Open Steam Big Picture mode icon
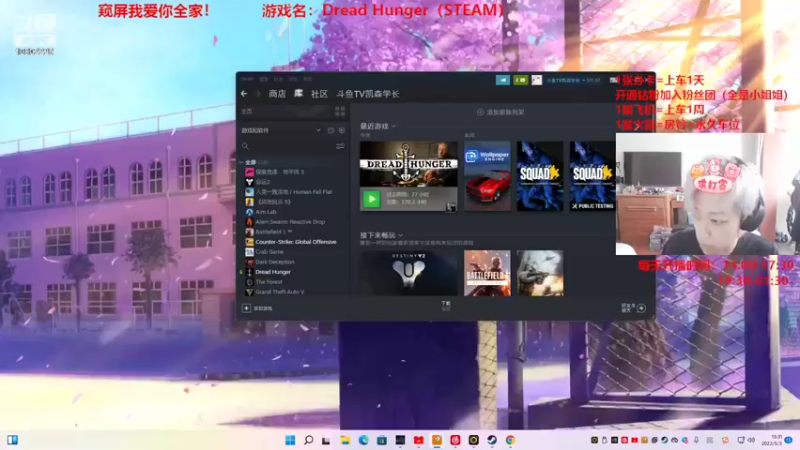This screenshot has height=450, width=800. [613, 80]
